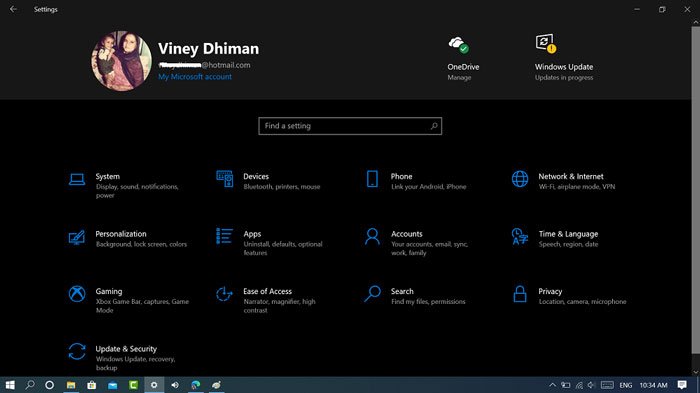700x393 pixels.
Task: Open the Accounts person icon
Action: [372, 236]
